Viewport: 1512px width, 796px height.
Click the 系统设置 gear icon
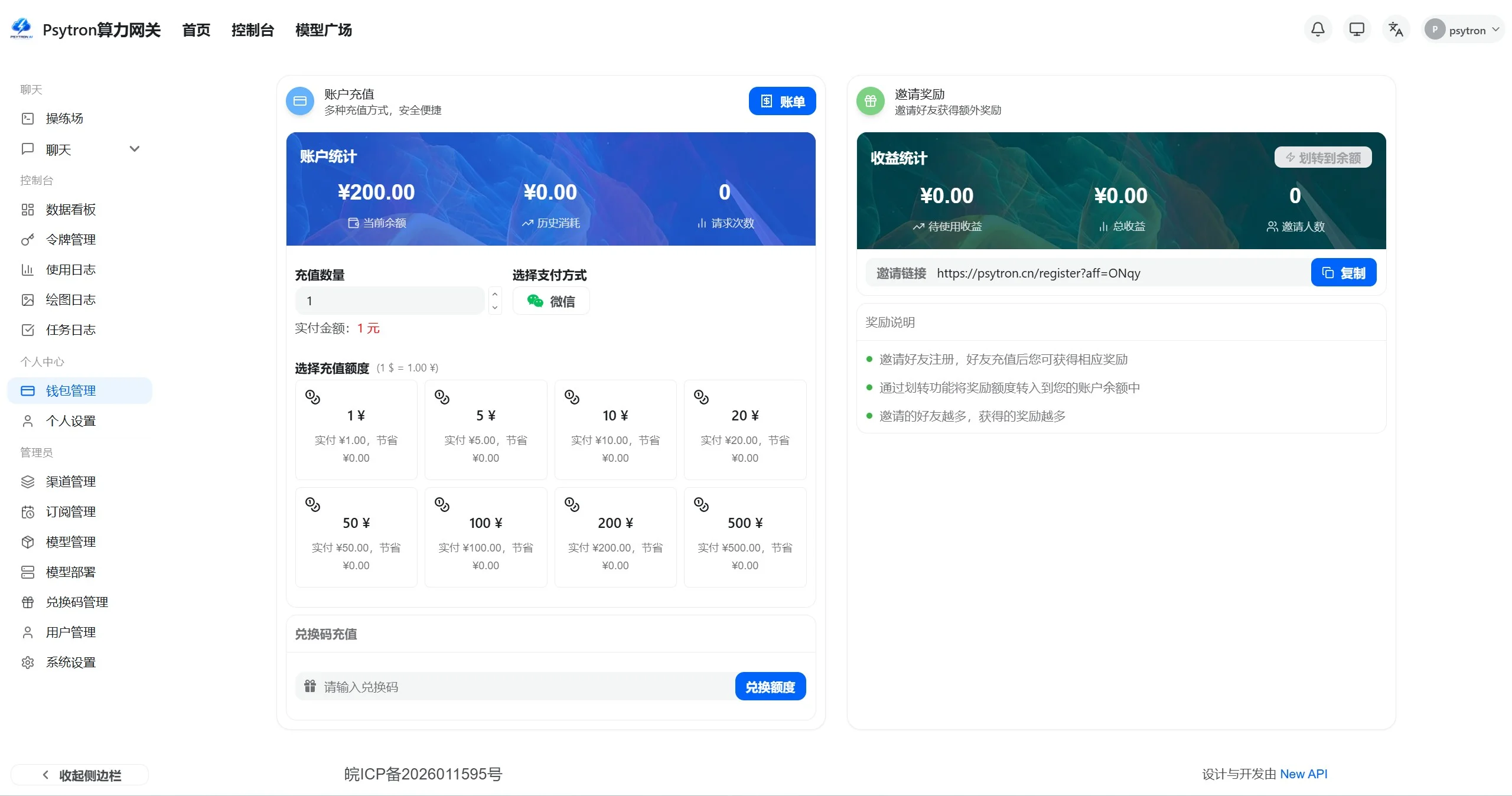[x=28, y=662]
